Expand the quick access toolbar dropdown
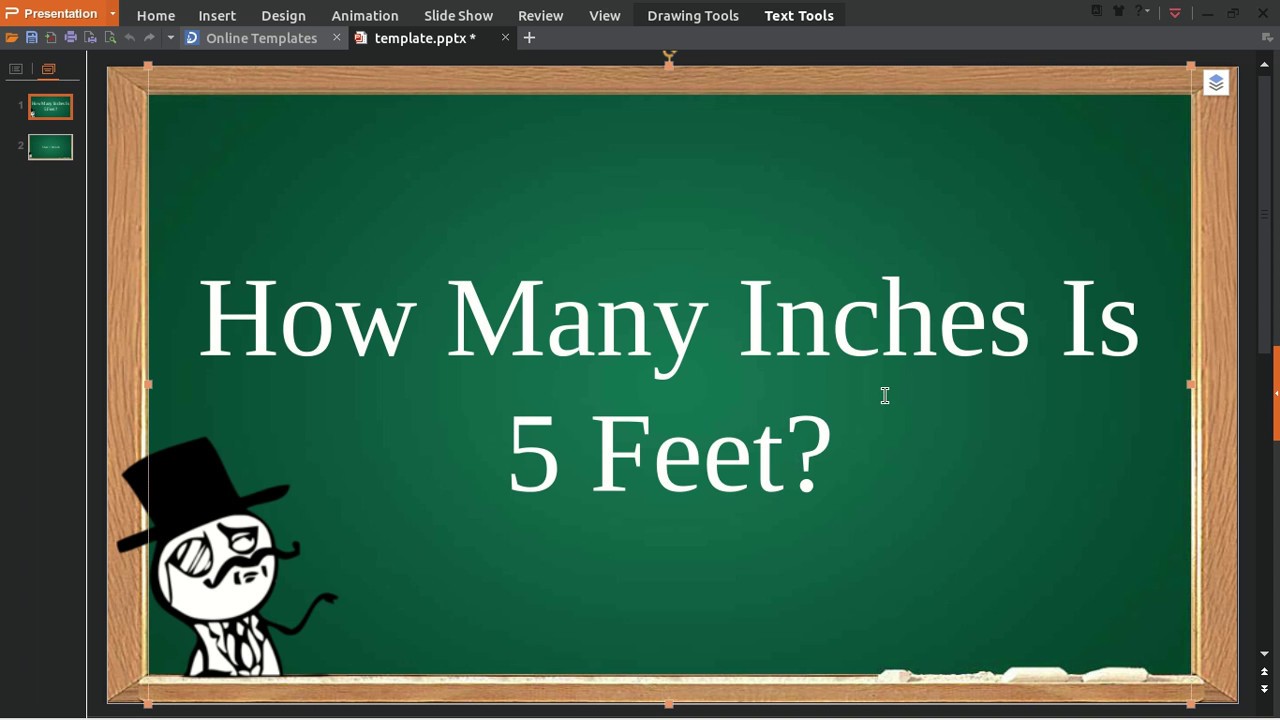 170,37
